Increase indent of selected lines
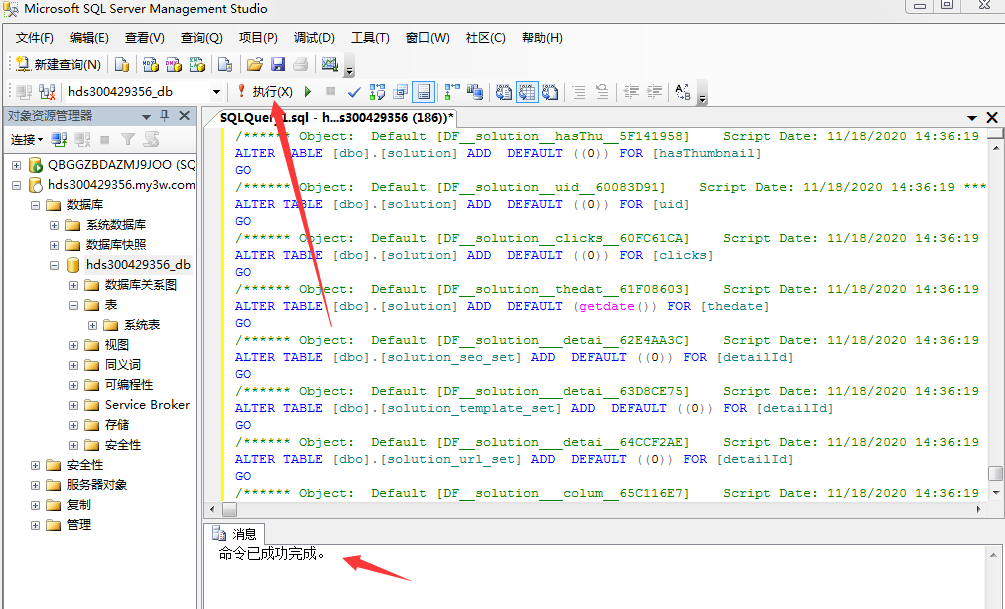This screenshot has height=609, width=1005. (654, 92)
